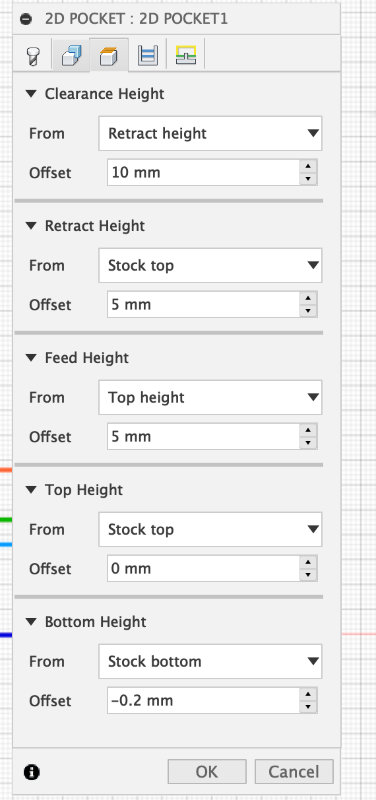This screenshot has height=800, width=376.
Task: Click the info icon at dialog bottom
Action: (32, 772)
